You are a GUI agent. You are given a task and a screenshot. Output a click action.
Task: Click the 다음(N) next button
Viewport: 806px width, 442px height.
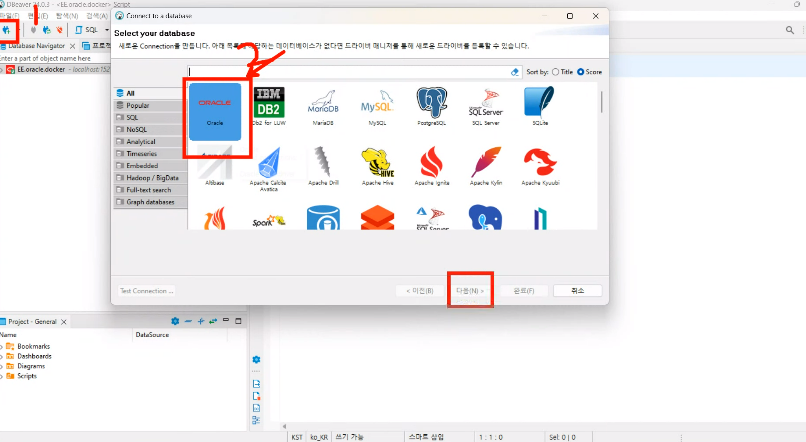pos(470,291)
